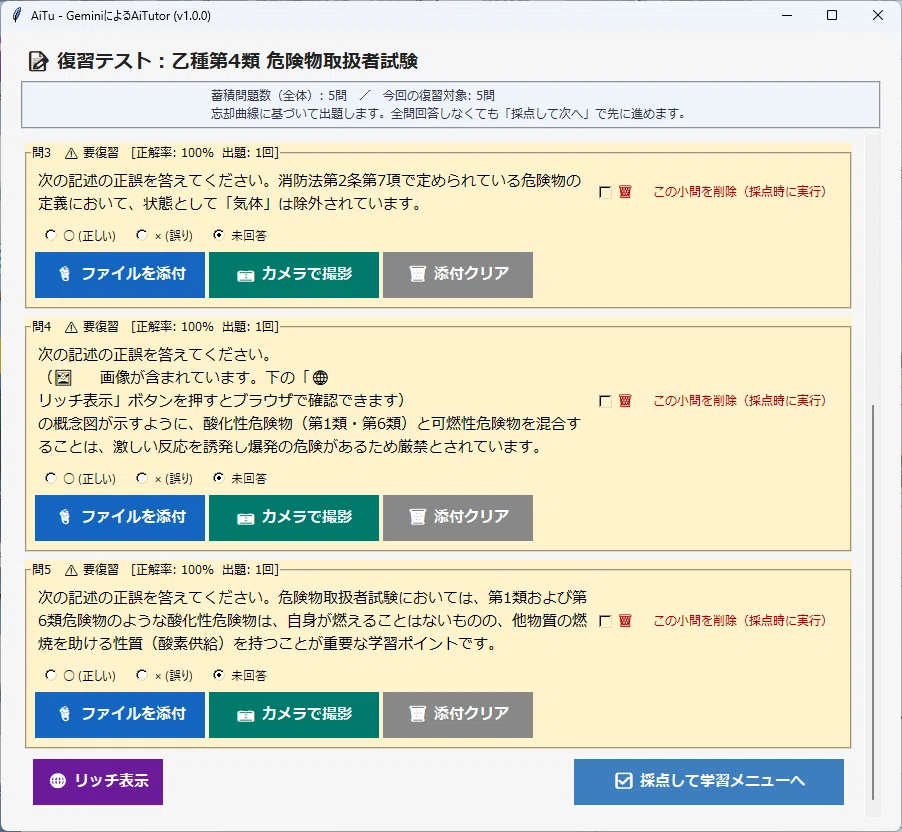Select ×(誤り) radio for 問4

point(142,478)
